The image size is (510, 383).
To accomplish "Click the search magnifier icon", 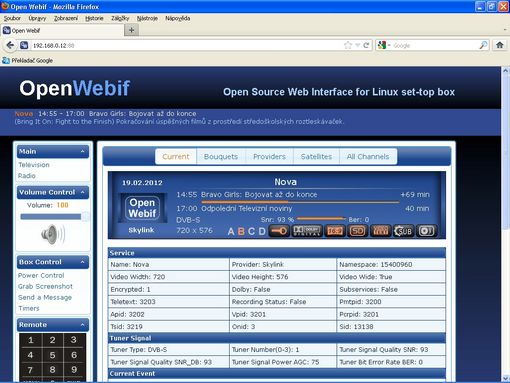I will pos(483,45).
